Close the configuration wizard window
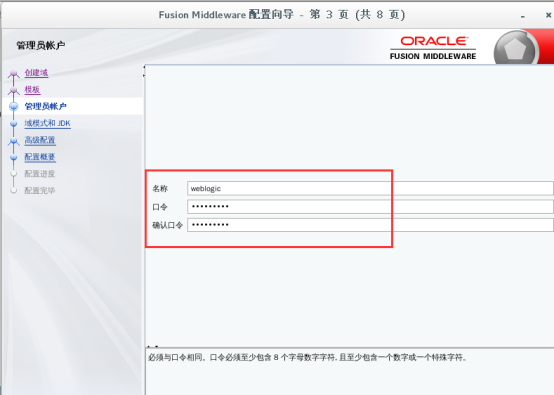Screen dimensions: 554x395 click(x=548, y=15)
